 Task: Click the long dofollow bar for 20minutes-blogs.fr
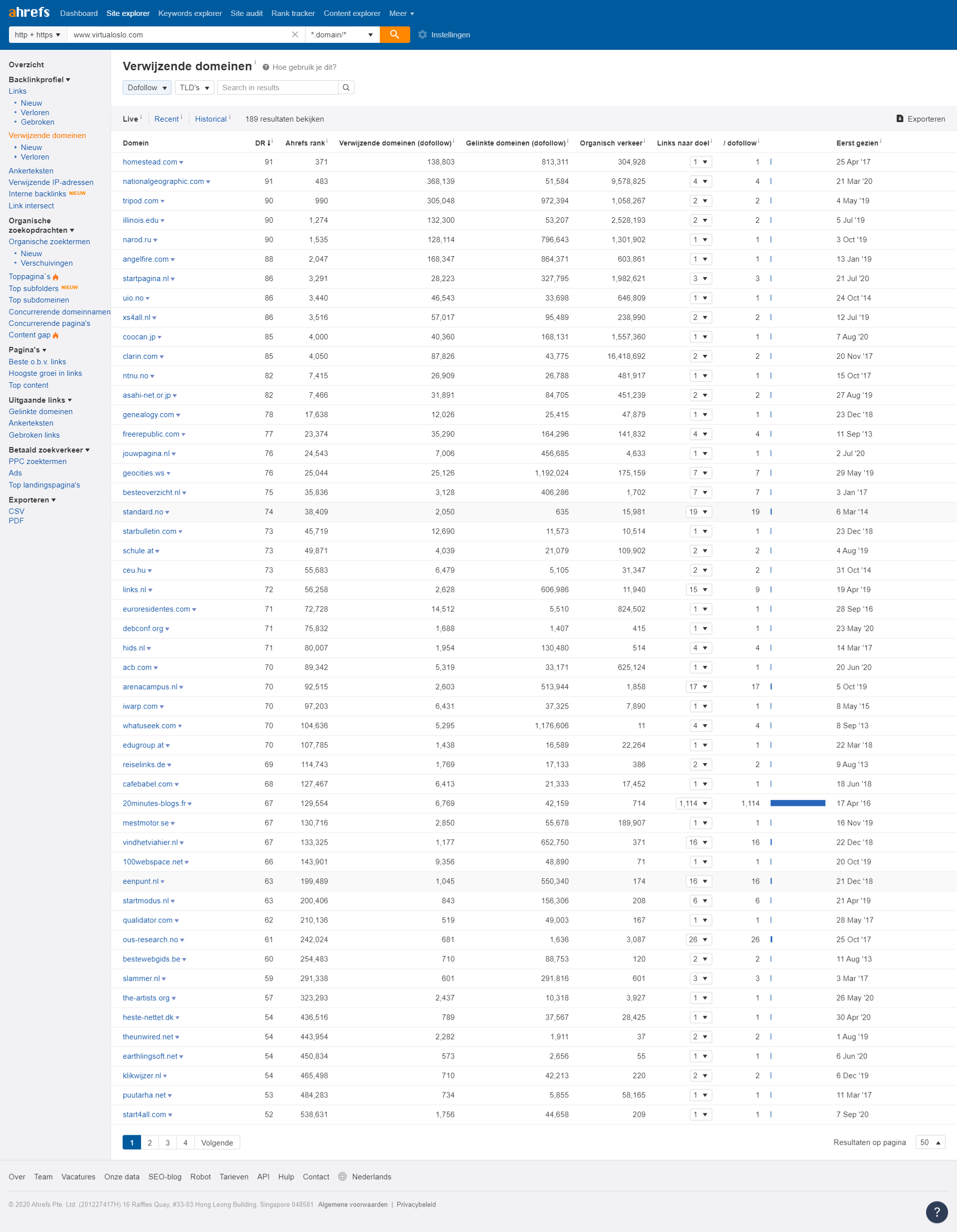(797, 803)
